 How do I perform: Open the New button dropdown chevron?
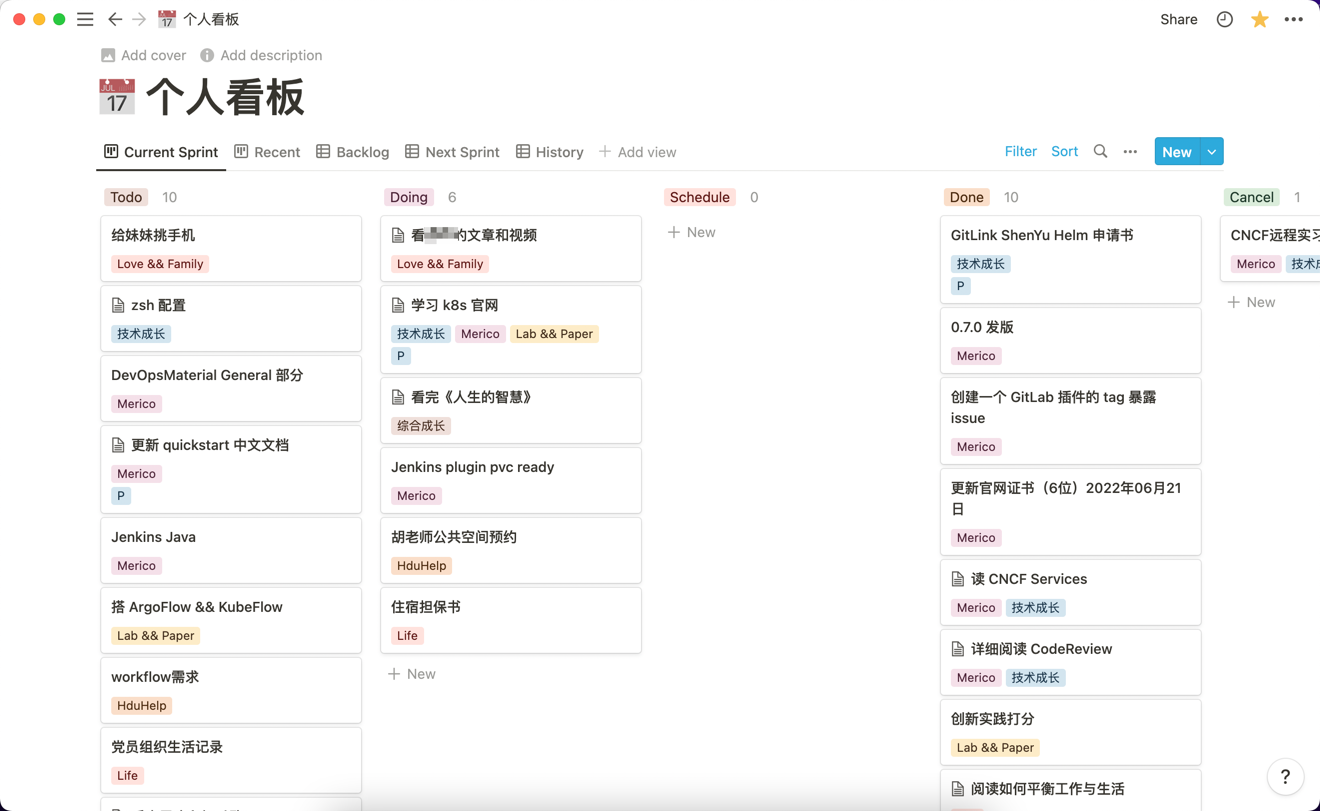coord(1209,151)
